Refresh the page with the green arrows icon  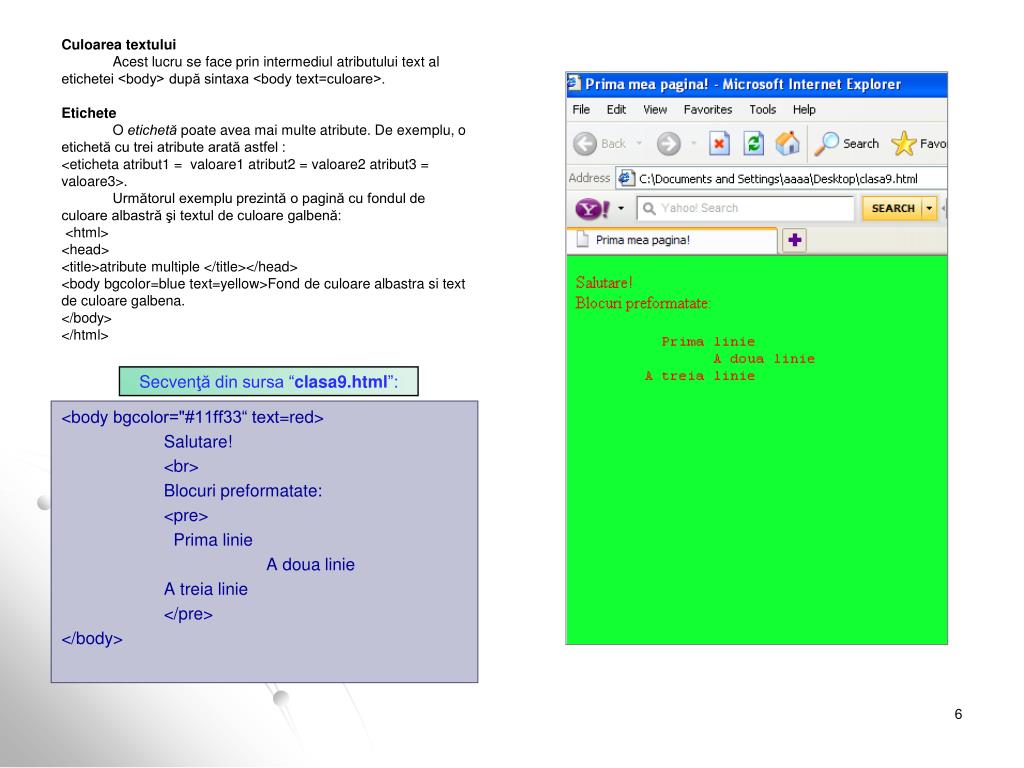754,144
